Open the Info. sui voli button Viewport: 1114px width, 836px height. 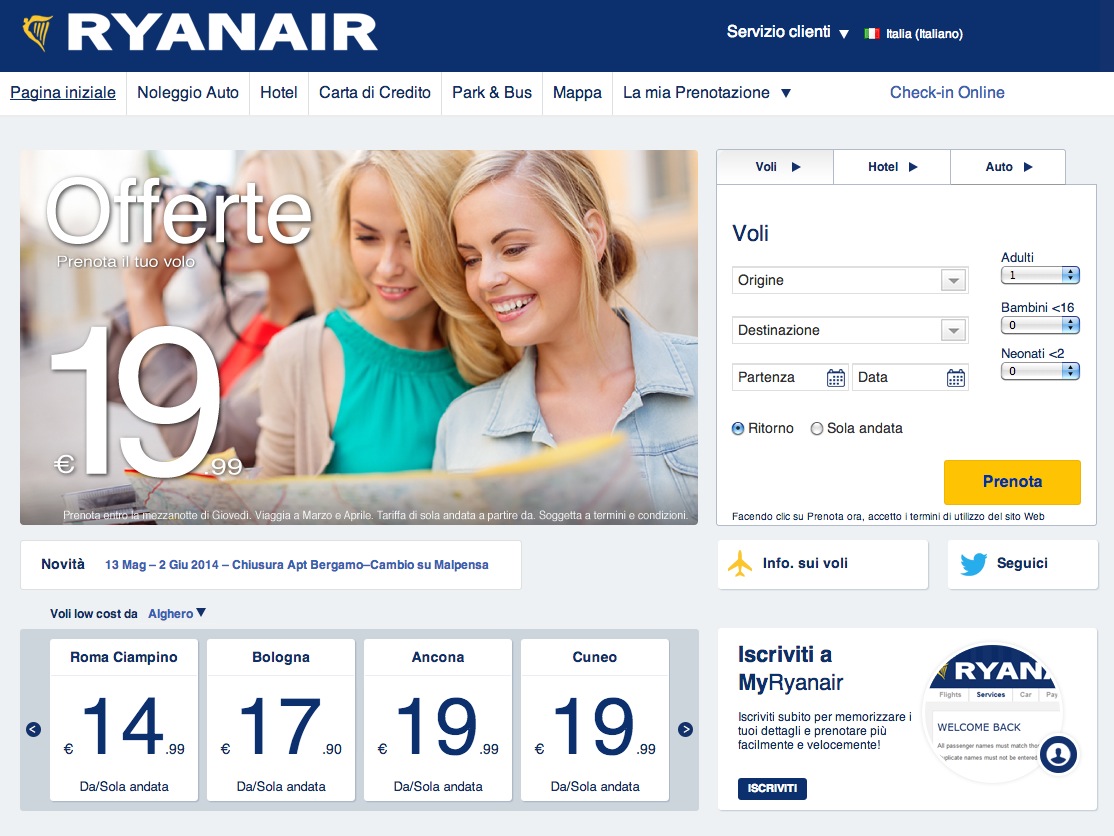click(823, 564)
